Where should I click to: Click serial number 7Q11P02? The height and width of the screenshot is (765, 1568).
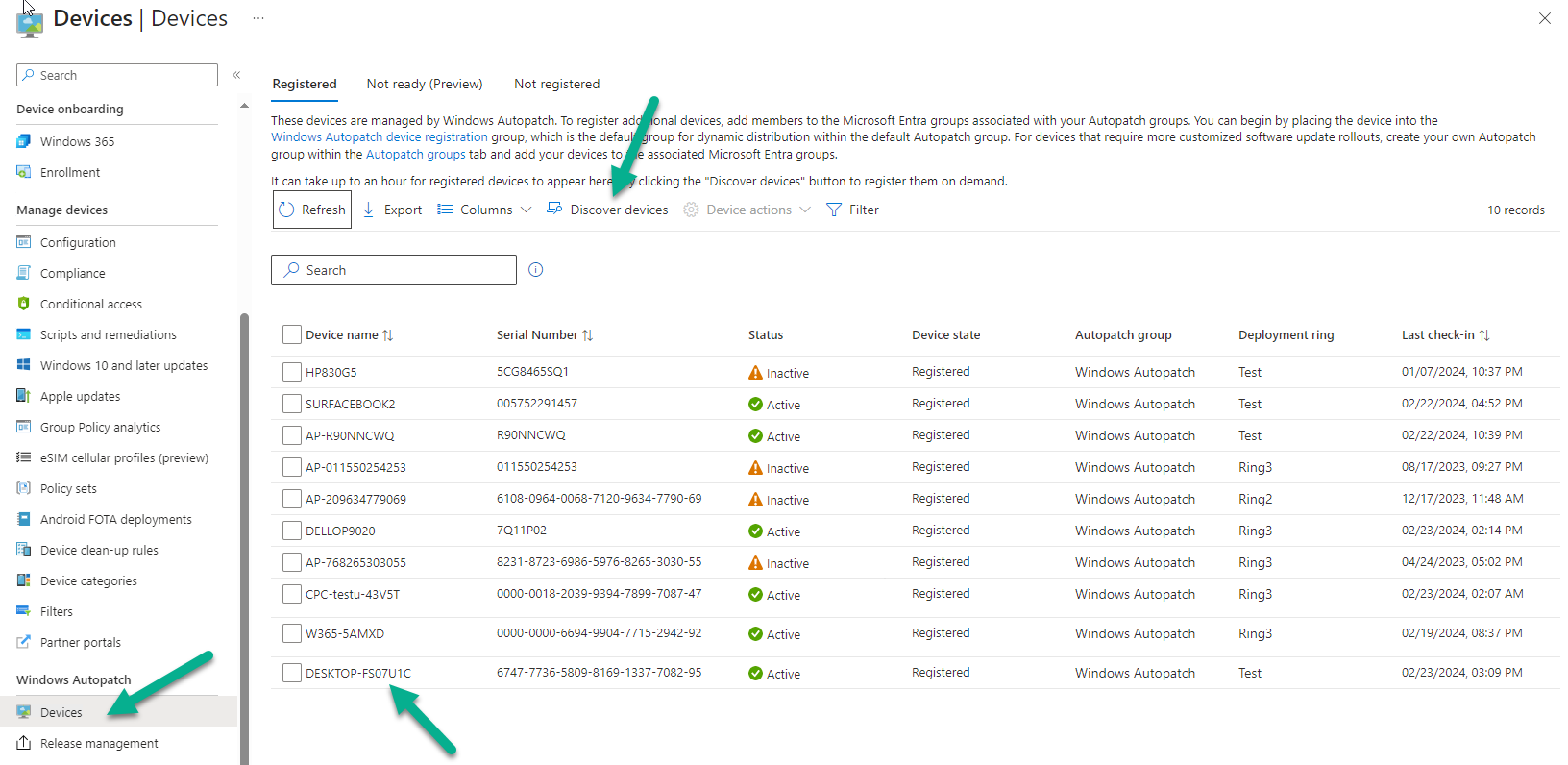pyautogui.click(x=521, y=531)
